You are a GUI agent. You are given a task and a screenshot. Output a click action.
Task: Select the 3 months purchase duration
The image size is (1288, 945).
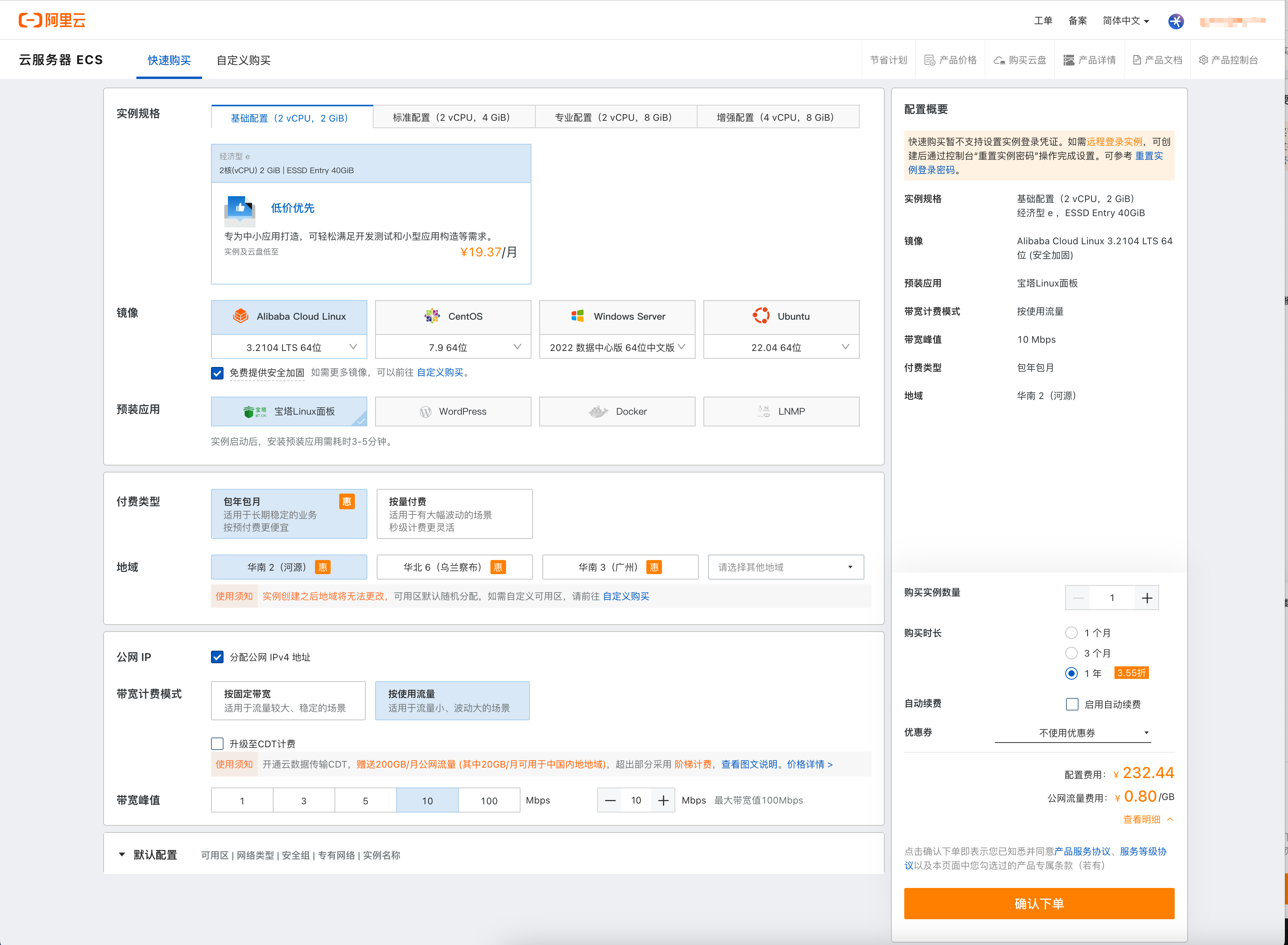point(1071,653)
